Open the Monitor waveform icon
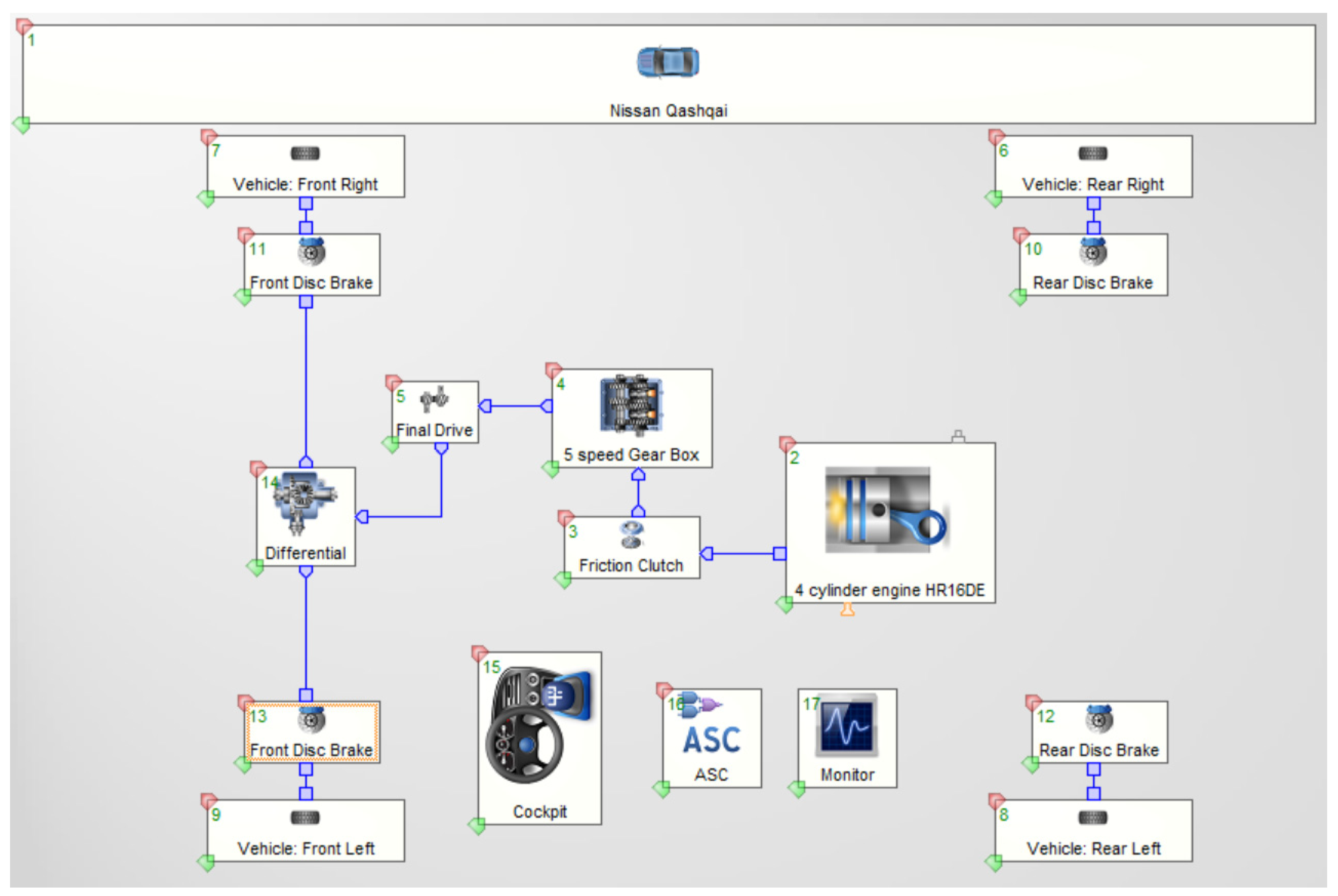Viewport: 1338px width, 896px height. coord(847,727)
